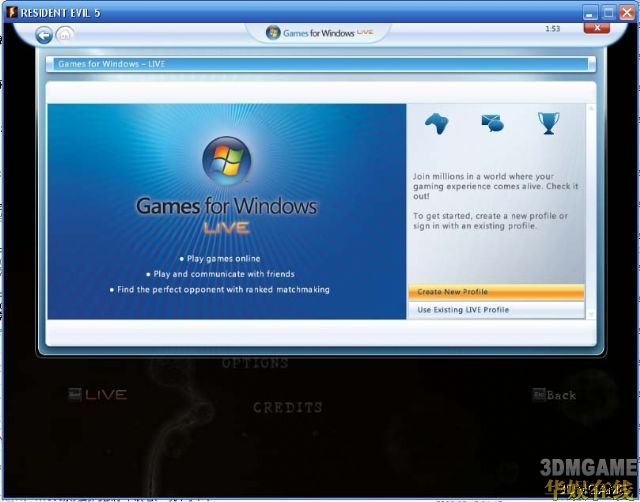The width and height of the screenshot is (640, 502).
Task: Click the 'Join millions in a world' paragraph
Action: tap(496, 187)
